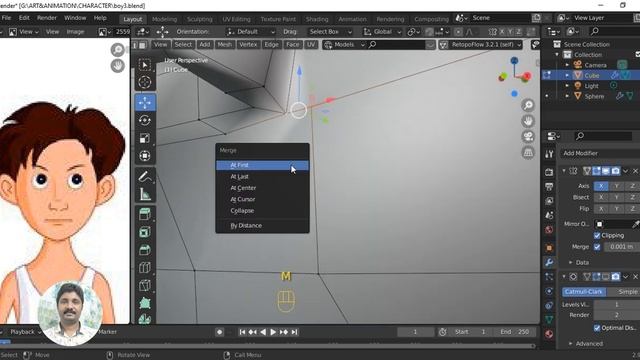Viewport: 640px width, 360px height.
Task: Open the Mesh menu in viewport header
Action: click(x=224, y=44)
